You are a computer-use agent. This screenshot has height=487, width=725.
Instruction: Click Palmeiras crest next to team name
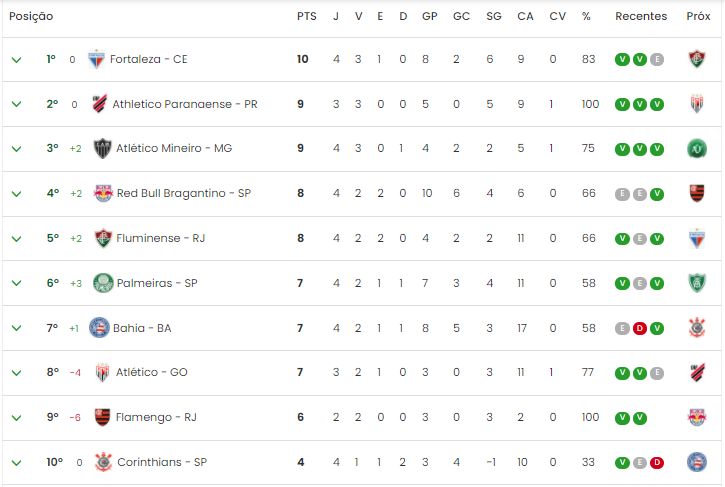point(103,283)
